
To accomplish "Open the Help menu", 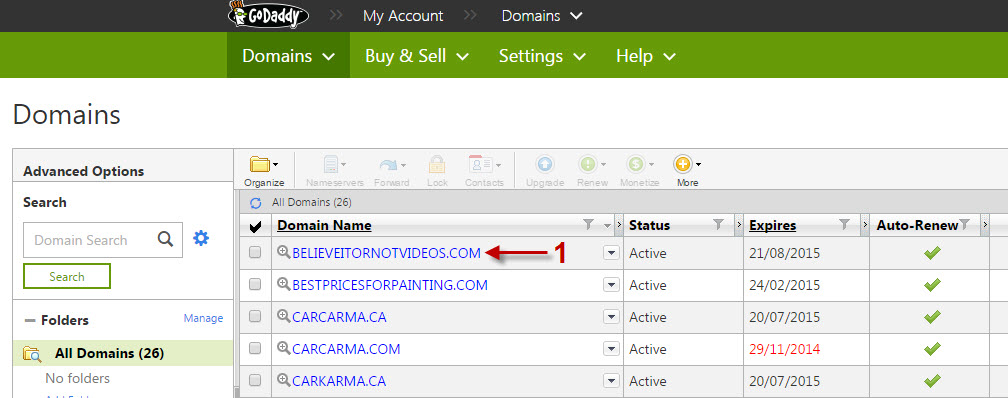I will click(x=645, y=56).
